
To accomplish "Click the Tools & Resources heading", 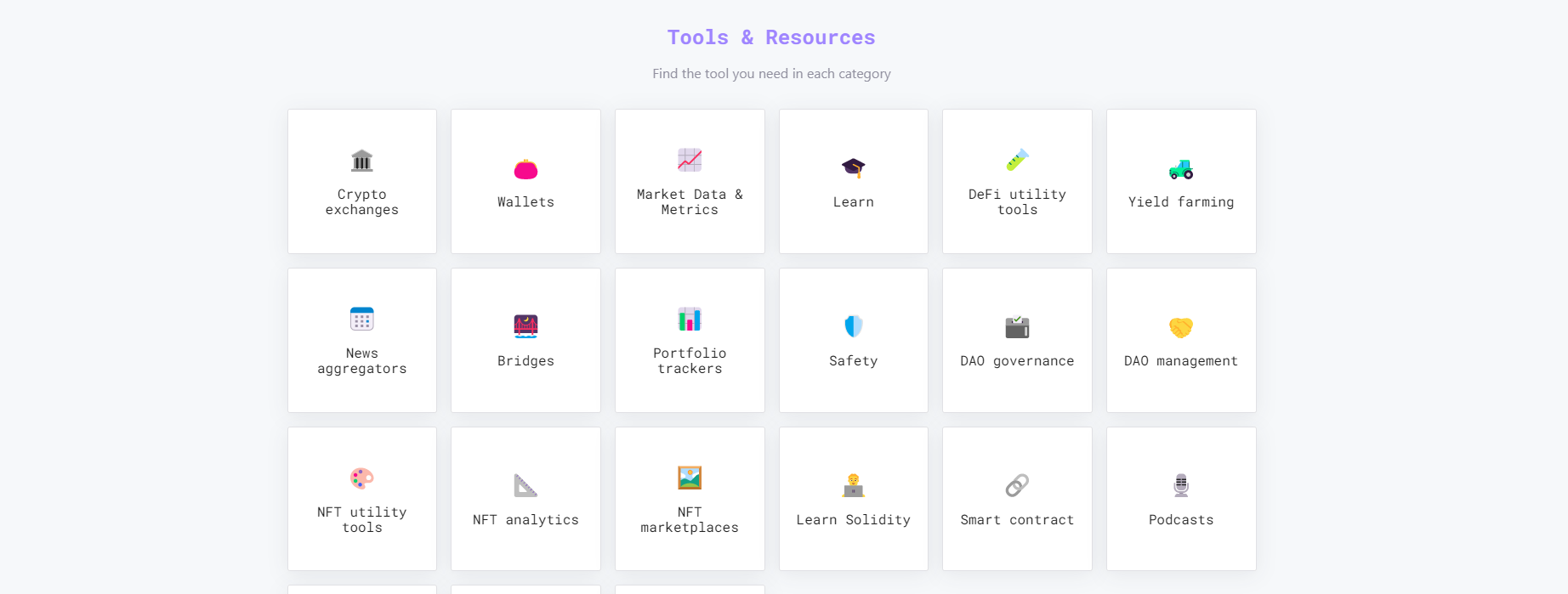I will pyautogui.click(x=770, y=37).
